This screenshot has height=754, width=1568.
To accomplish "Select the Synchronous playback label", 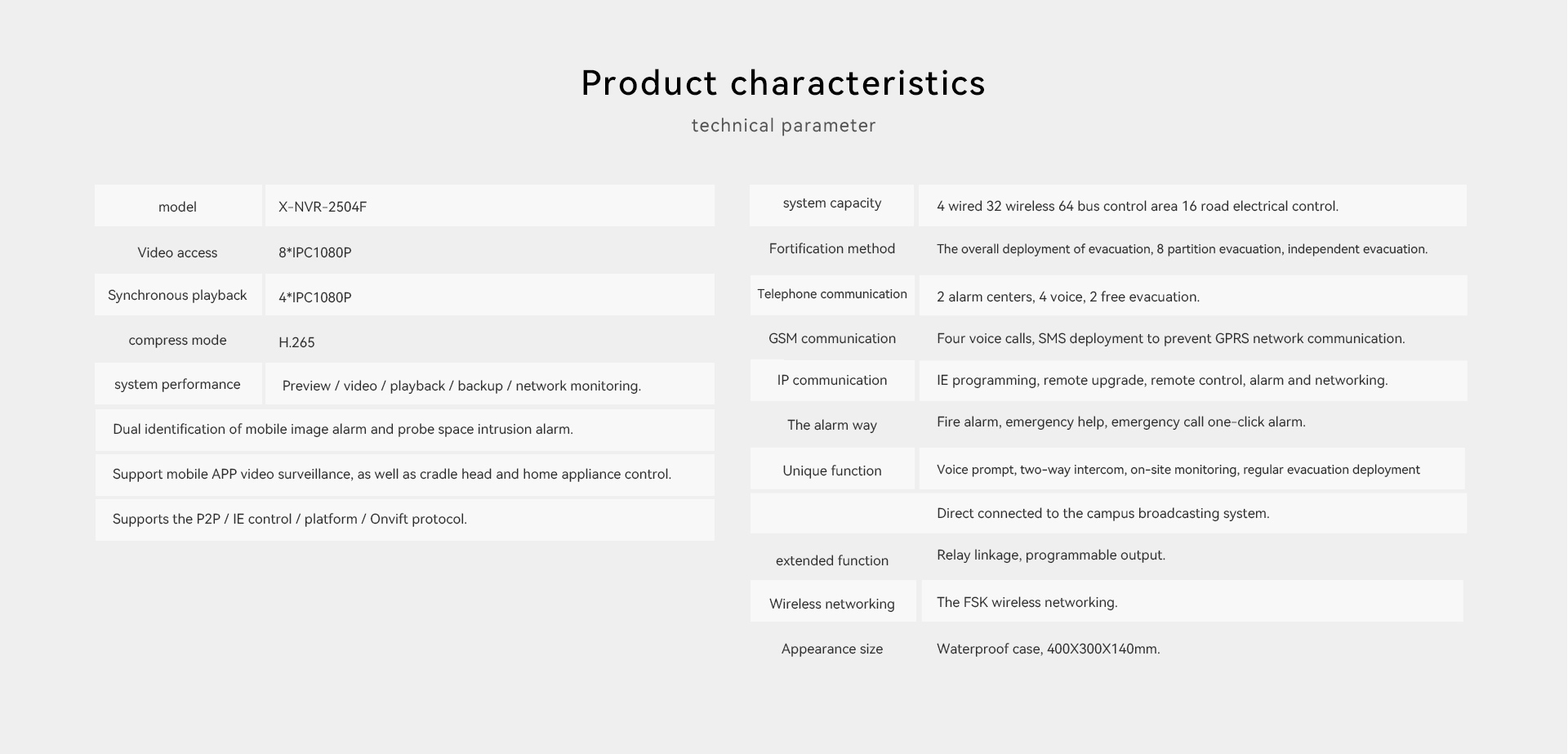I will pos(177,296).
